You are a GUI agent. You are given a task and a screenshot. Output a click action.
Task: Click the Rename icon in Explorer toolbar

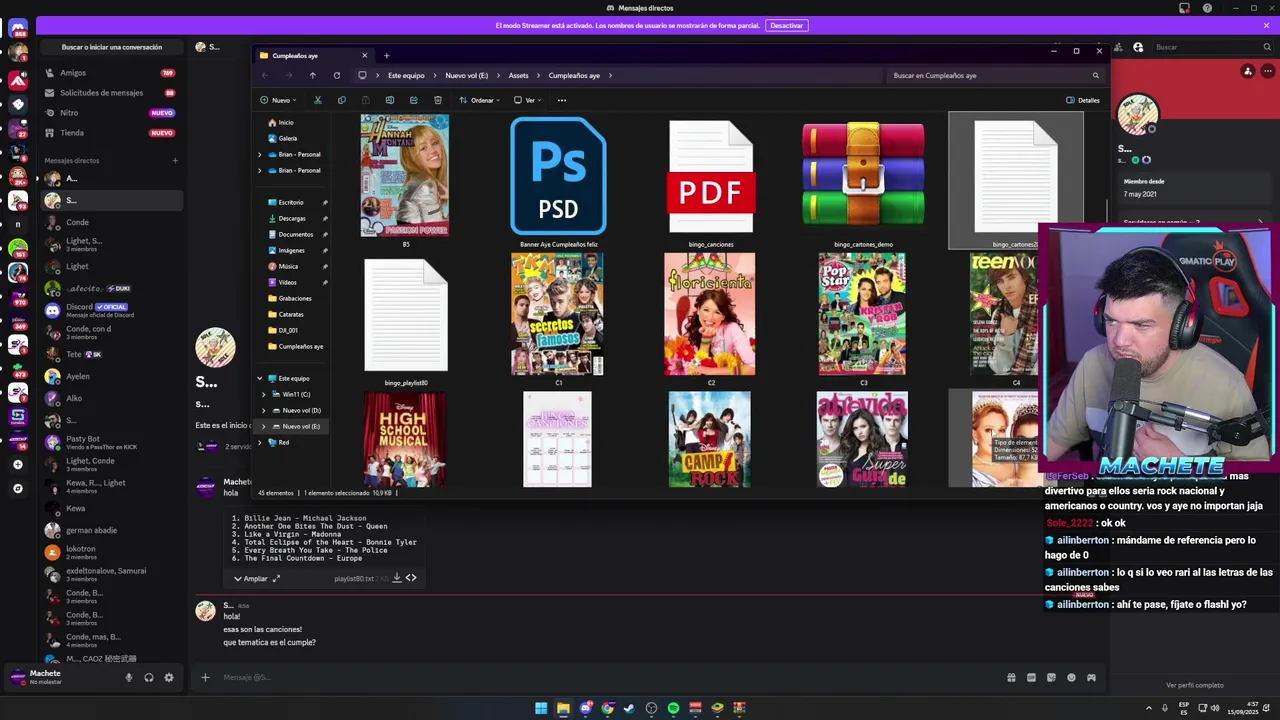pos(389,100)
